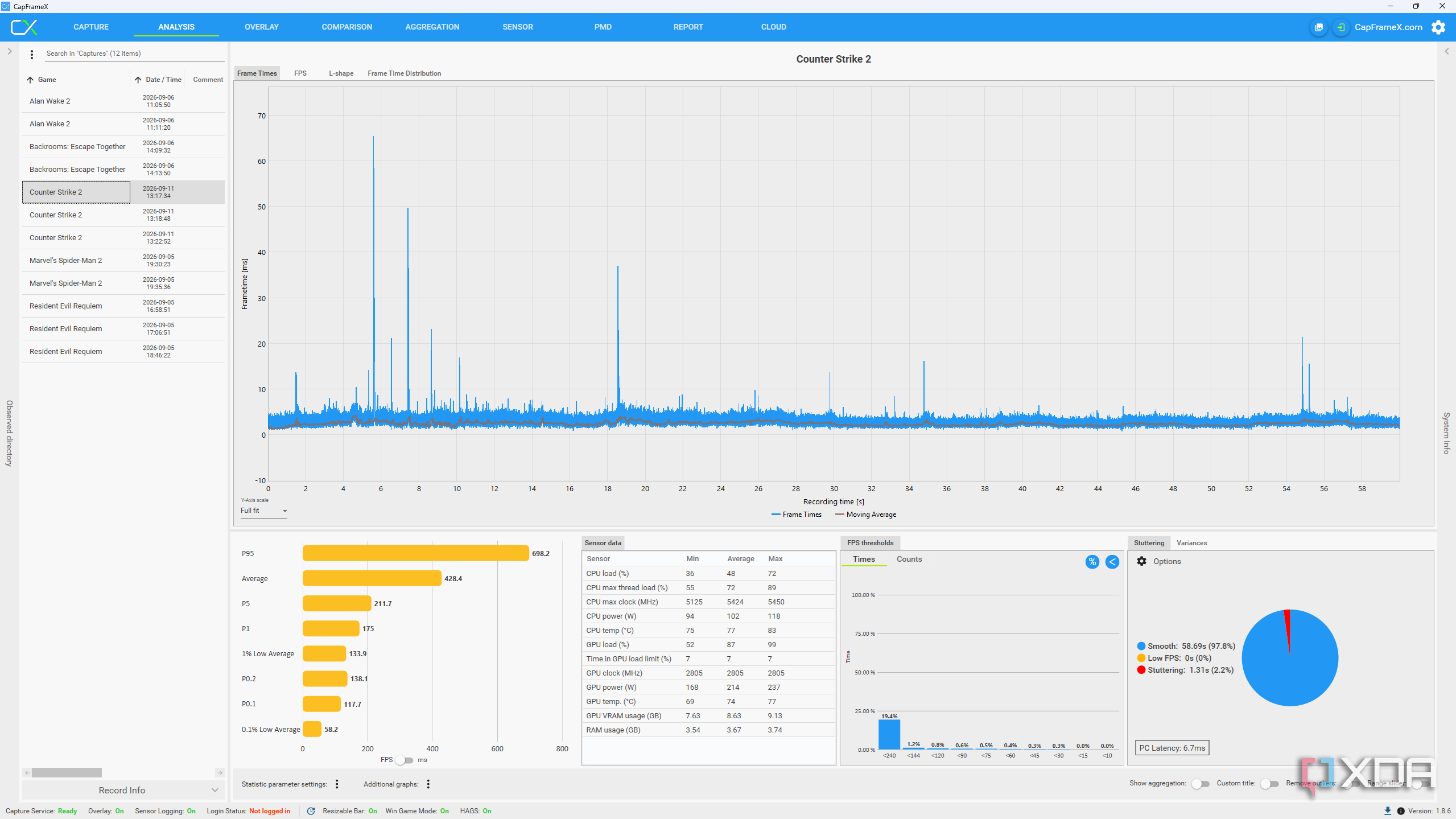This screenshot has width=1456, height=819.
Task: Open the screenshots gallery icon in header
Action: (1318, 27)
